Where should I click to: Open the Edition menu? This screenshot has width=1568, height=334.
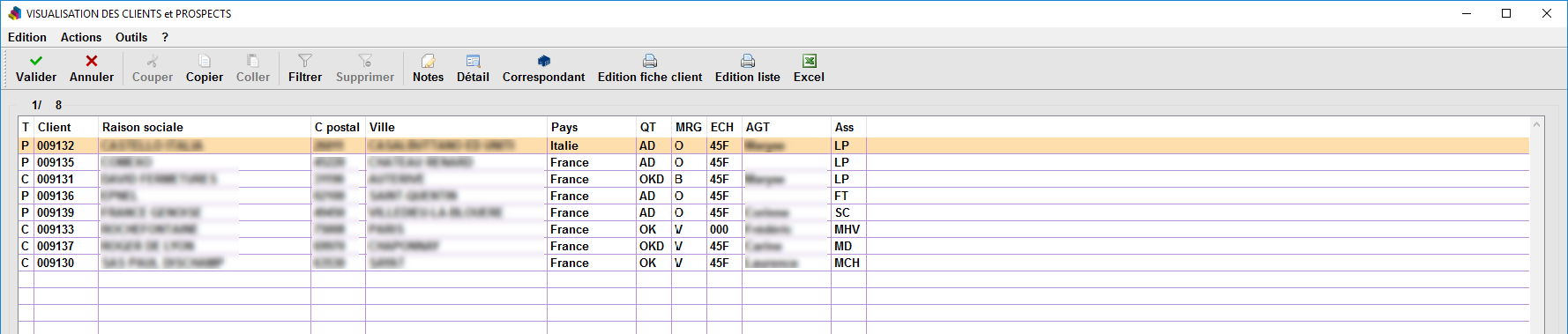(x=27, y=37)
